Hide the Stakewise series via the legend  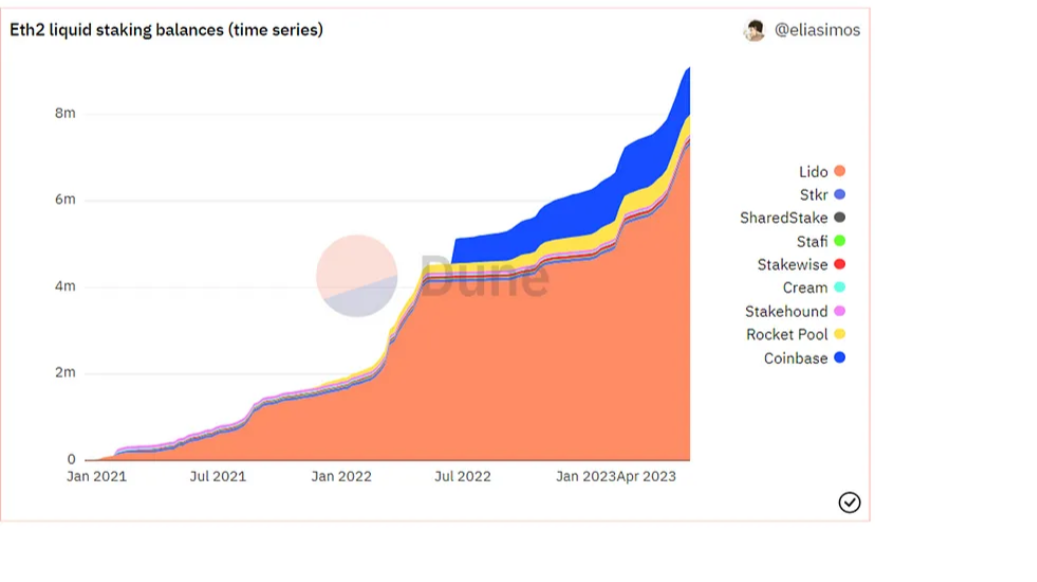click(792, 265)
